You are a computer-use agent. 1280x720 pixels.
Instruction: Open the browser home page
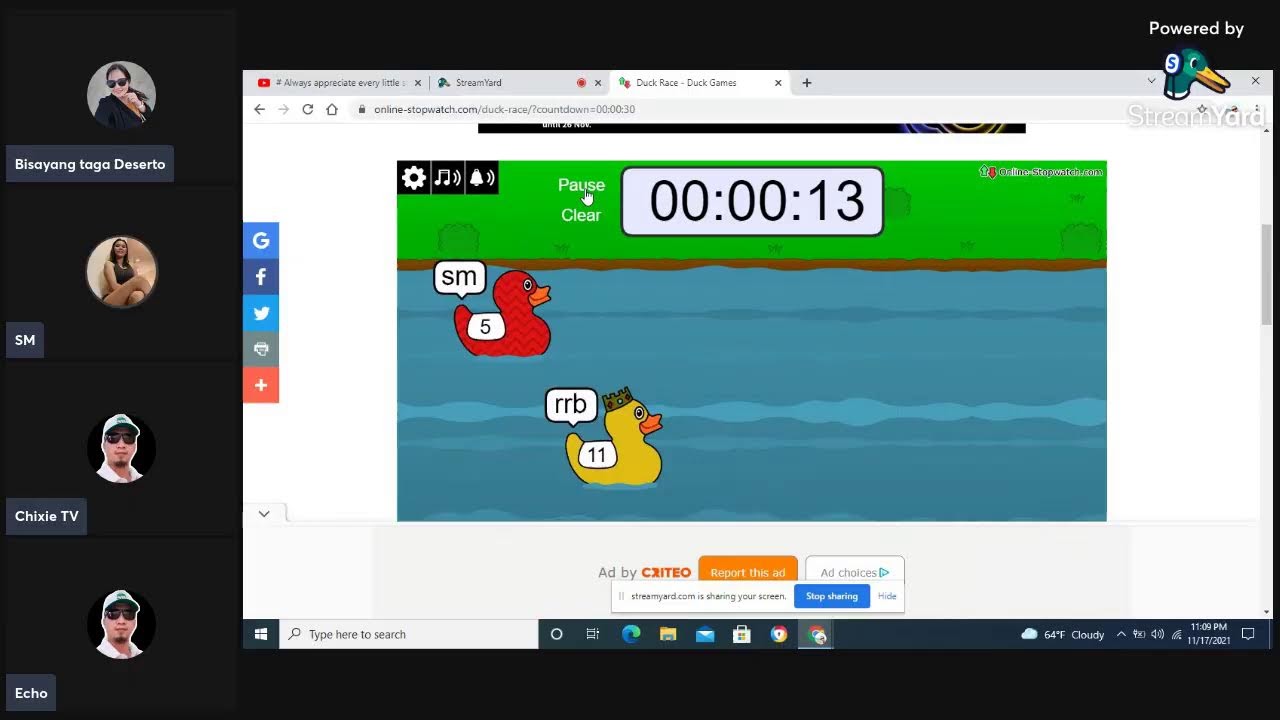(x=332, y=109)
